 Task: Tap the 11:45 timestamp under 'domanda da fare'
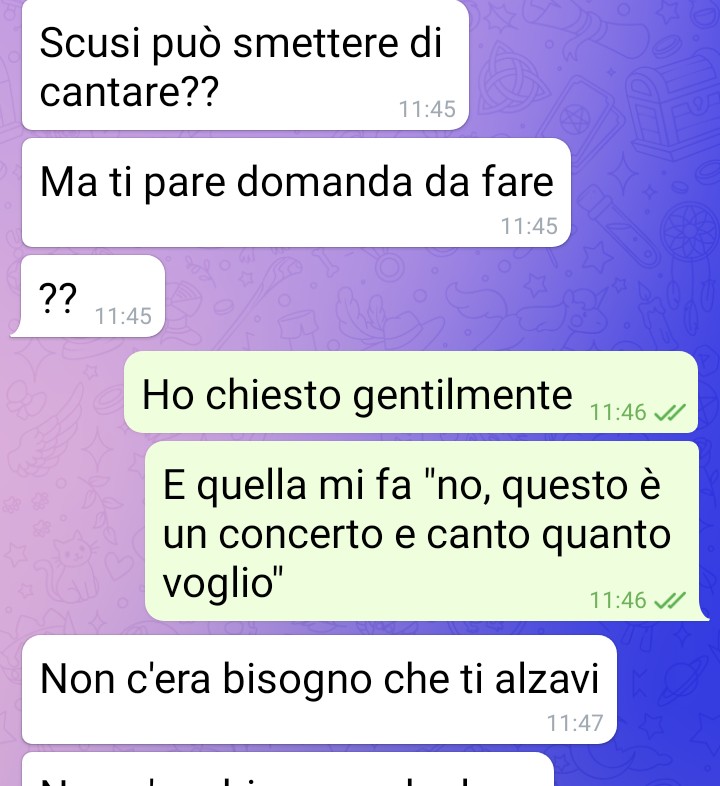pos(529,226)
